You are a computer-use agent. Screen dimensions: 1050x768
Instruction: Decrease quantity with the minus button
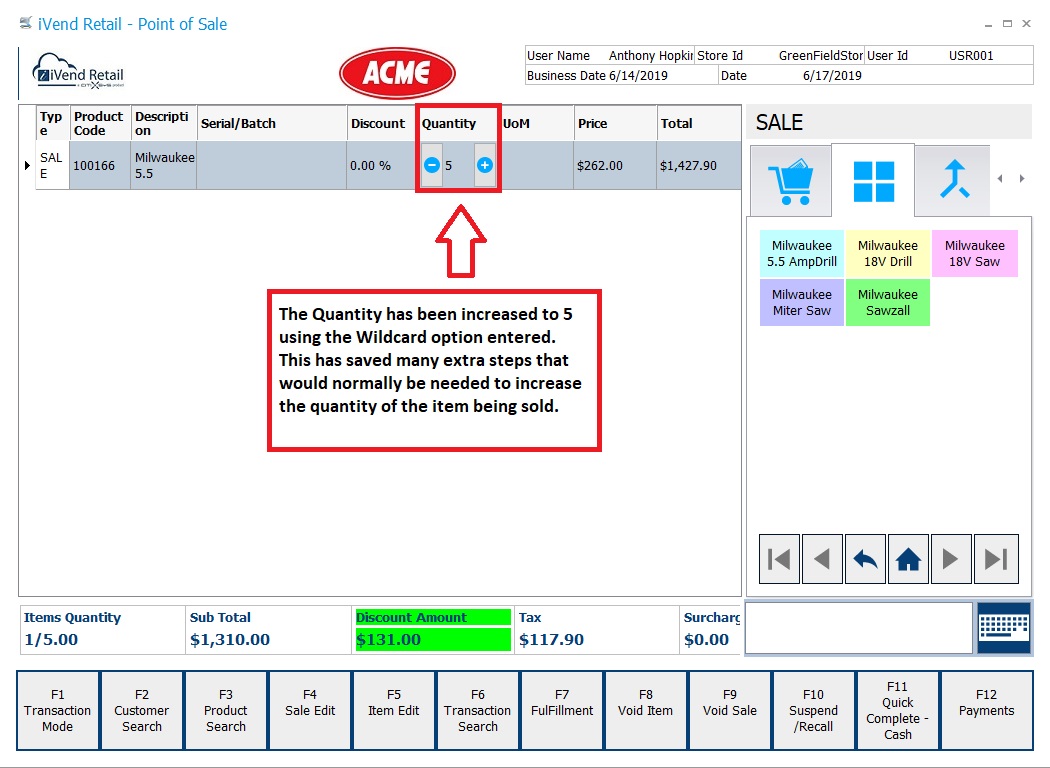432,165
